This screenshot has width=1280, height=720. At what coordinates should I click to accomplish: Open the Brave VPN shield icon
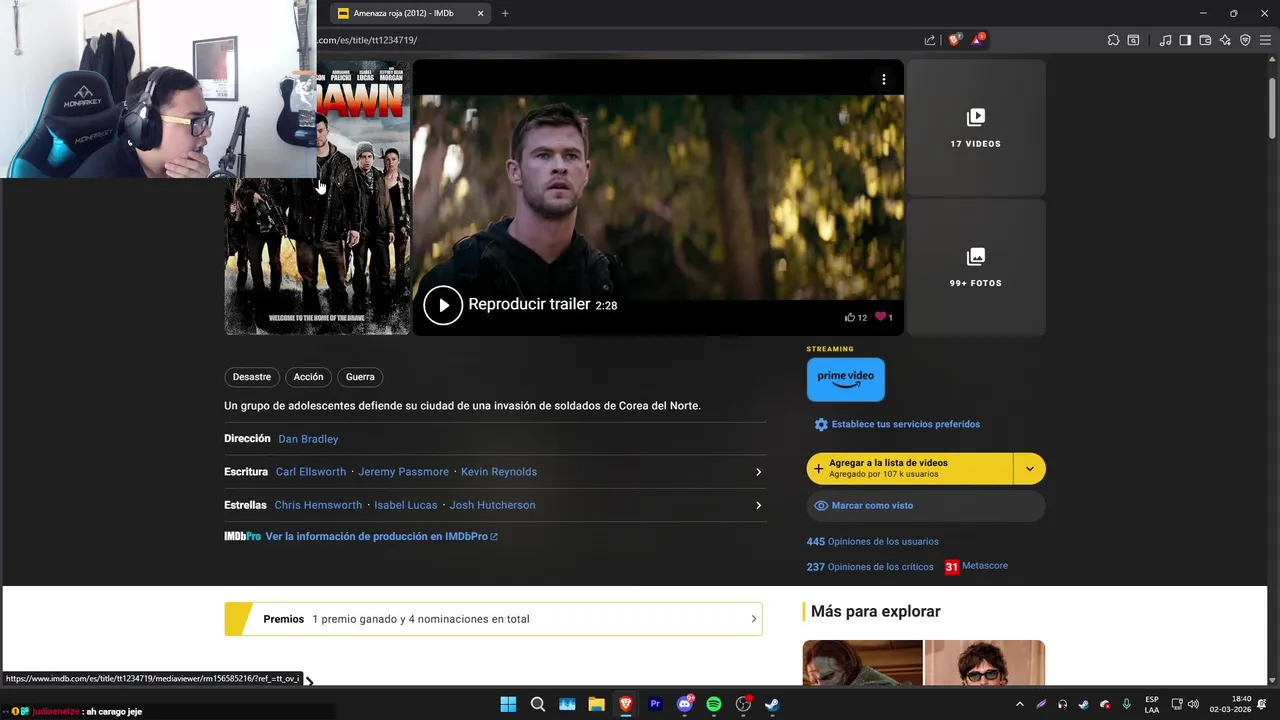(x=1245, y=40)
